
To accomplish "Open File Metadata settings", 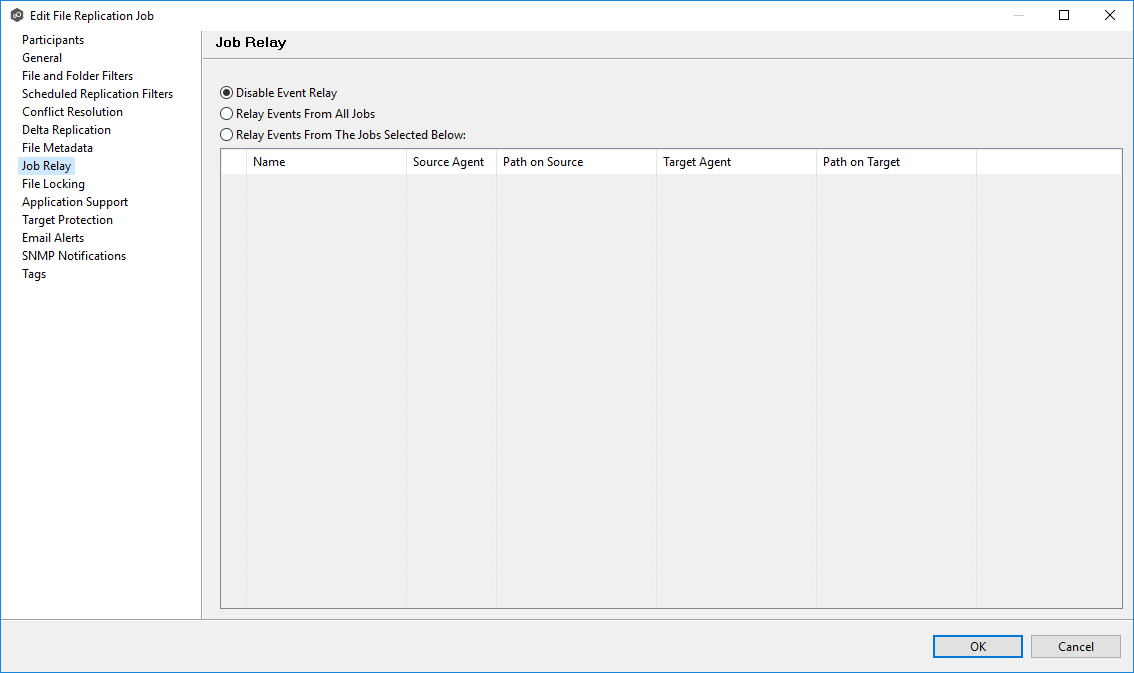I will pyautogui.click(x=57, y=148).
